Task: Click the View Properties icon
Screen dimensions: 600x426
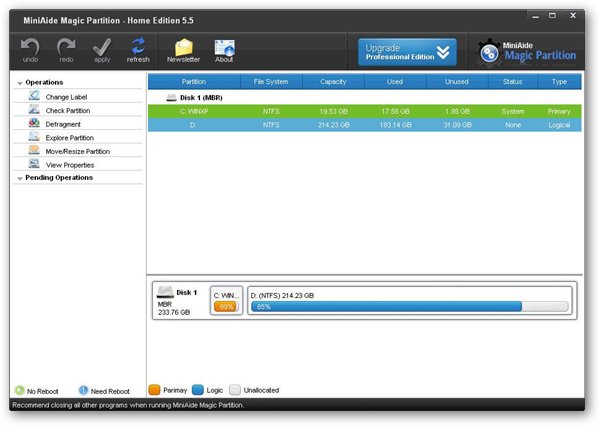Action: 34,164
